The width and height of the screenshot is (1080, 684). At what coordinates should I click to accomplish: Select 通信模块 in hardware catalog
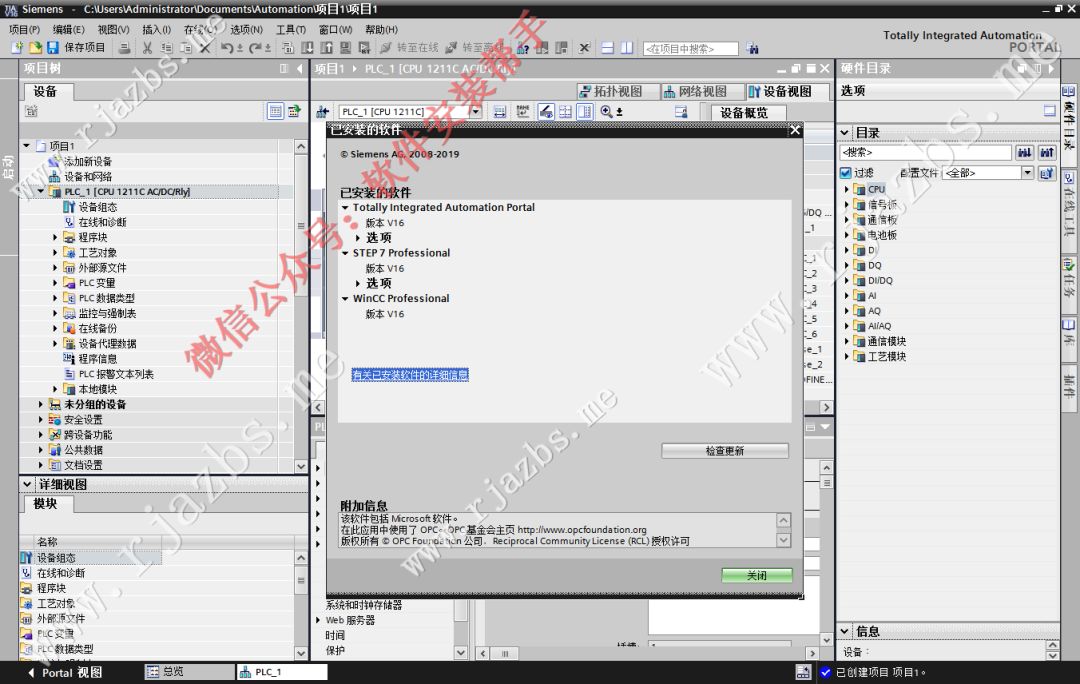[x=886, y=341]
